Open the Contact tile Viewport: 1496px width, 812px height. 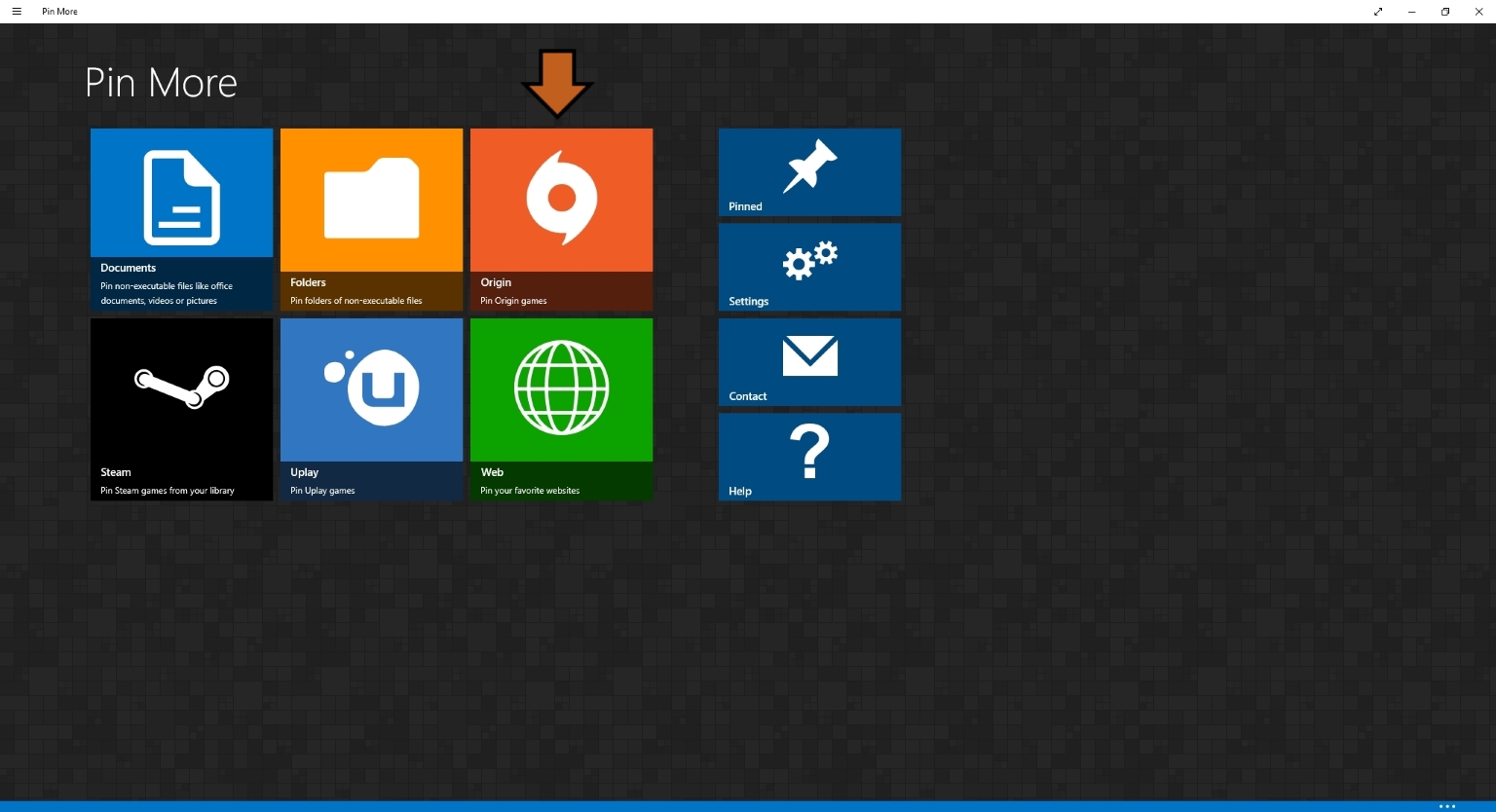[808, 361]
